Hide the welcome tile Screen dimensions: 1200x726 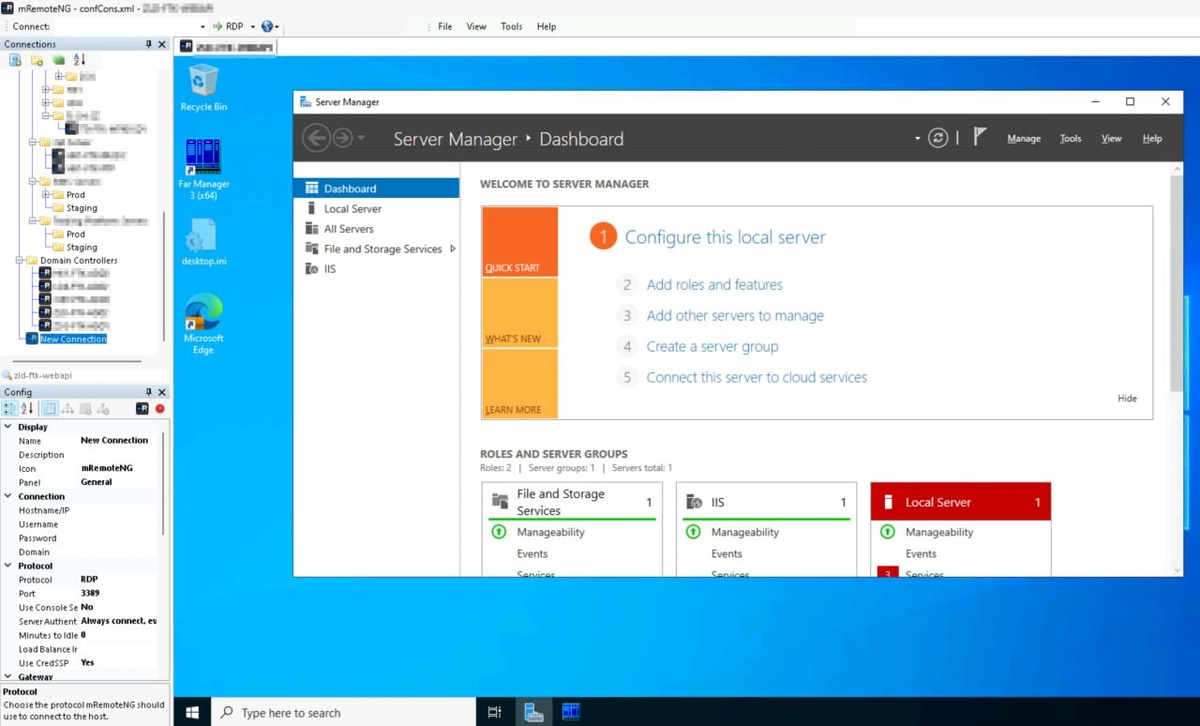[x=1127, y=398]
